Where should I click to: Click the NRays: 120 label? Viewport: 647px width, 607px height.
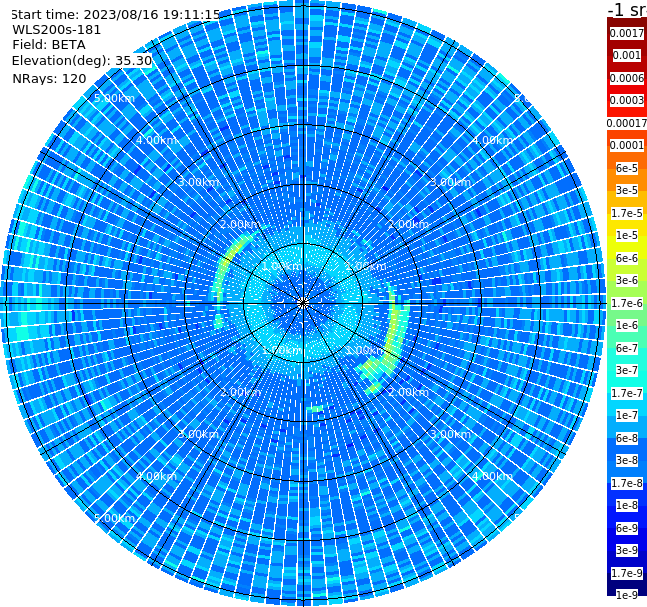[x=49, y=78]
